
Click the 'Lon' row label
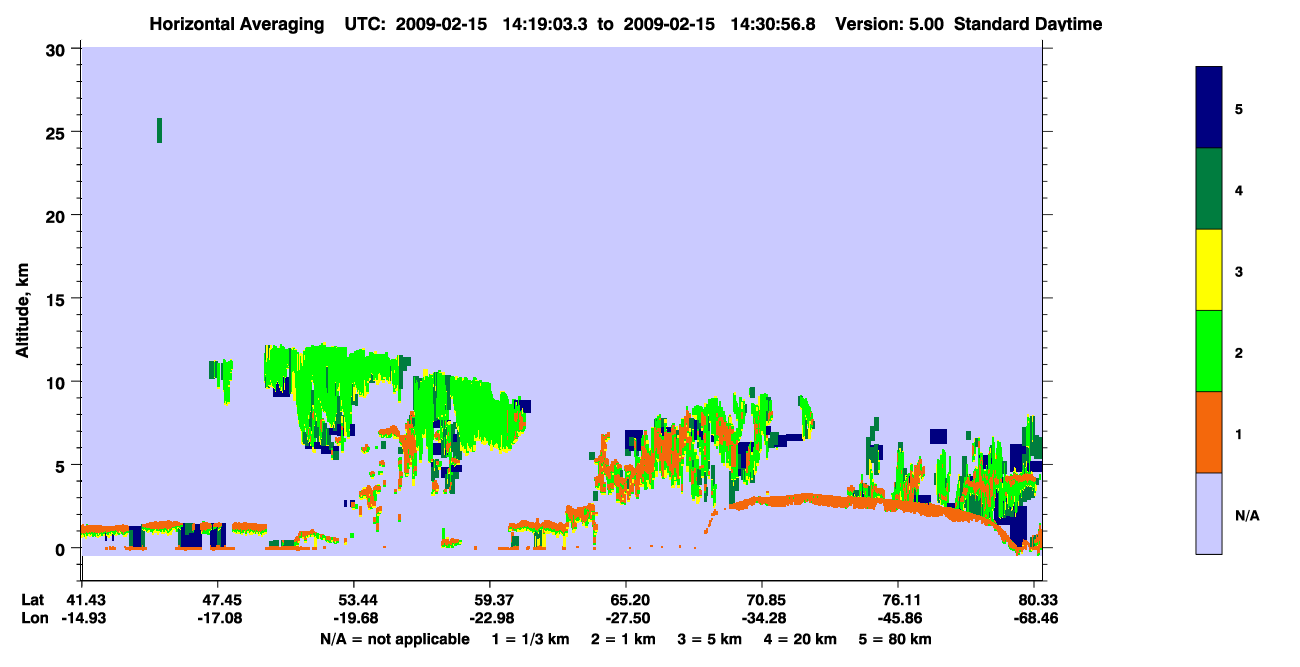point(33,618)
